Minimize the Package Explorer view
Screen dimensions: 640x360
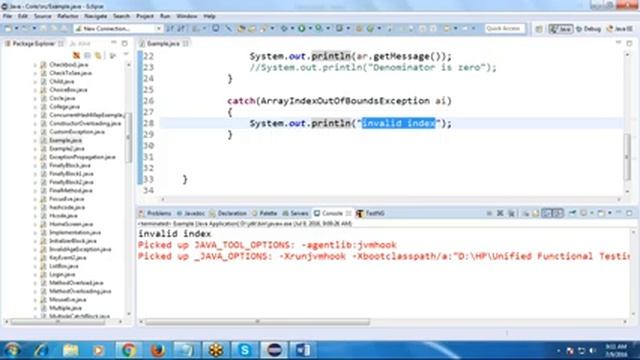[114, 43]
